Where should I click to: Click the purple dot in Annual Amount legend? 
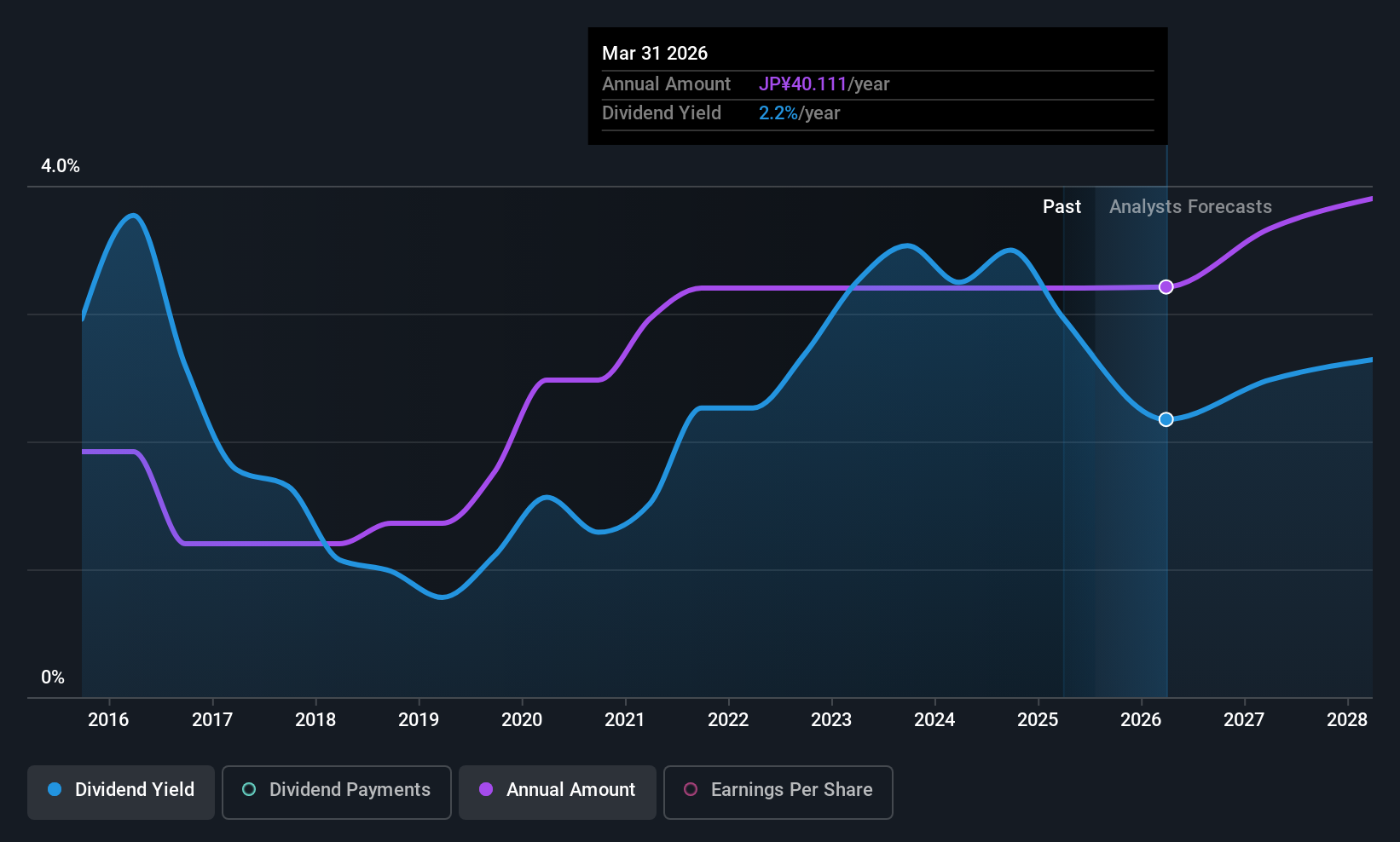coord(486,789)
